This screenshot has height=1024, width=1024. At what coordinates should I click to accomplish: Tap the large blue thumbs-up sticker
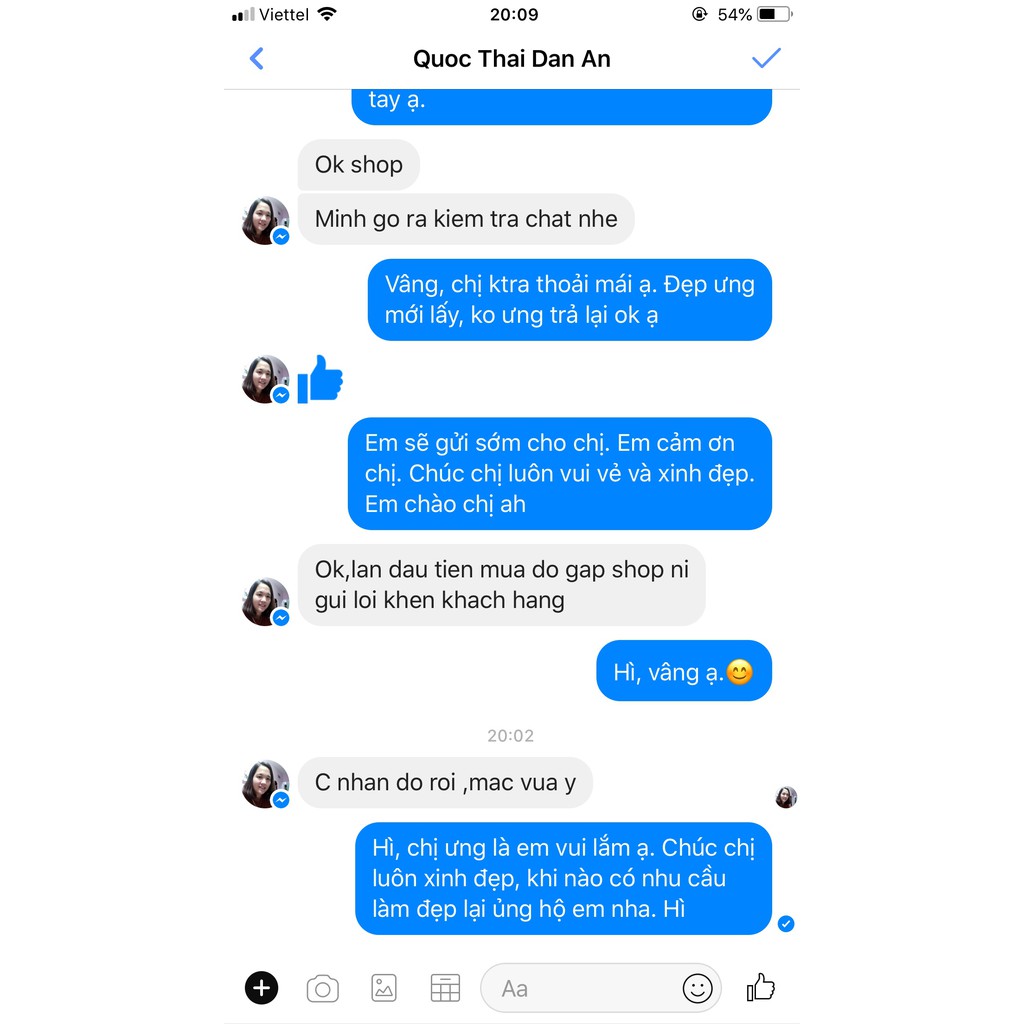click(x=320, y=379)
